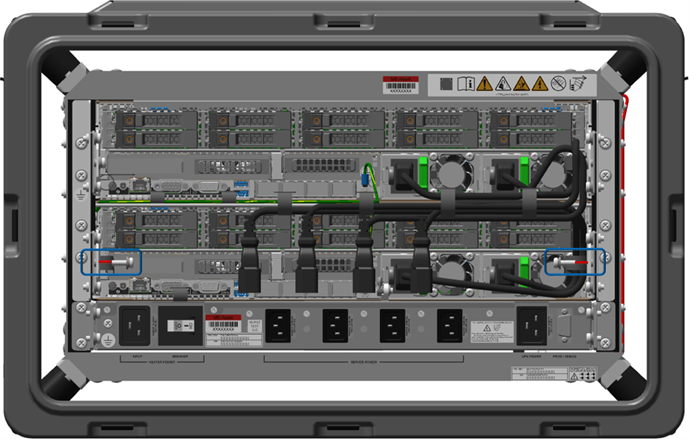Click the "PROD / DEBUG" label text
Viewport: 689px width, 439px height.
click(564, 356)
